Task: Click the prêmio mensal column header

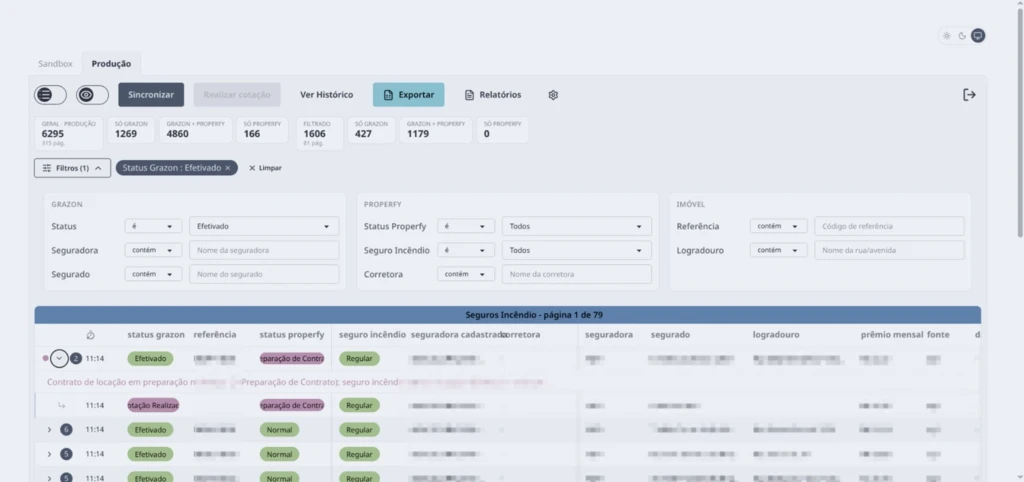Action: click(x=891, y=334)
